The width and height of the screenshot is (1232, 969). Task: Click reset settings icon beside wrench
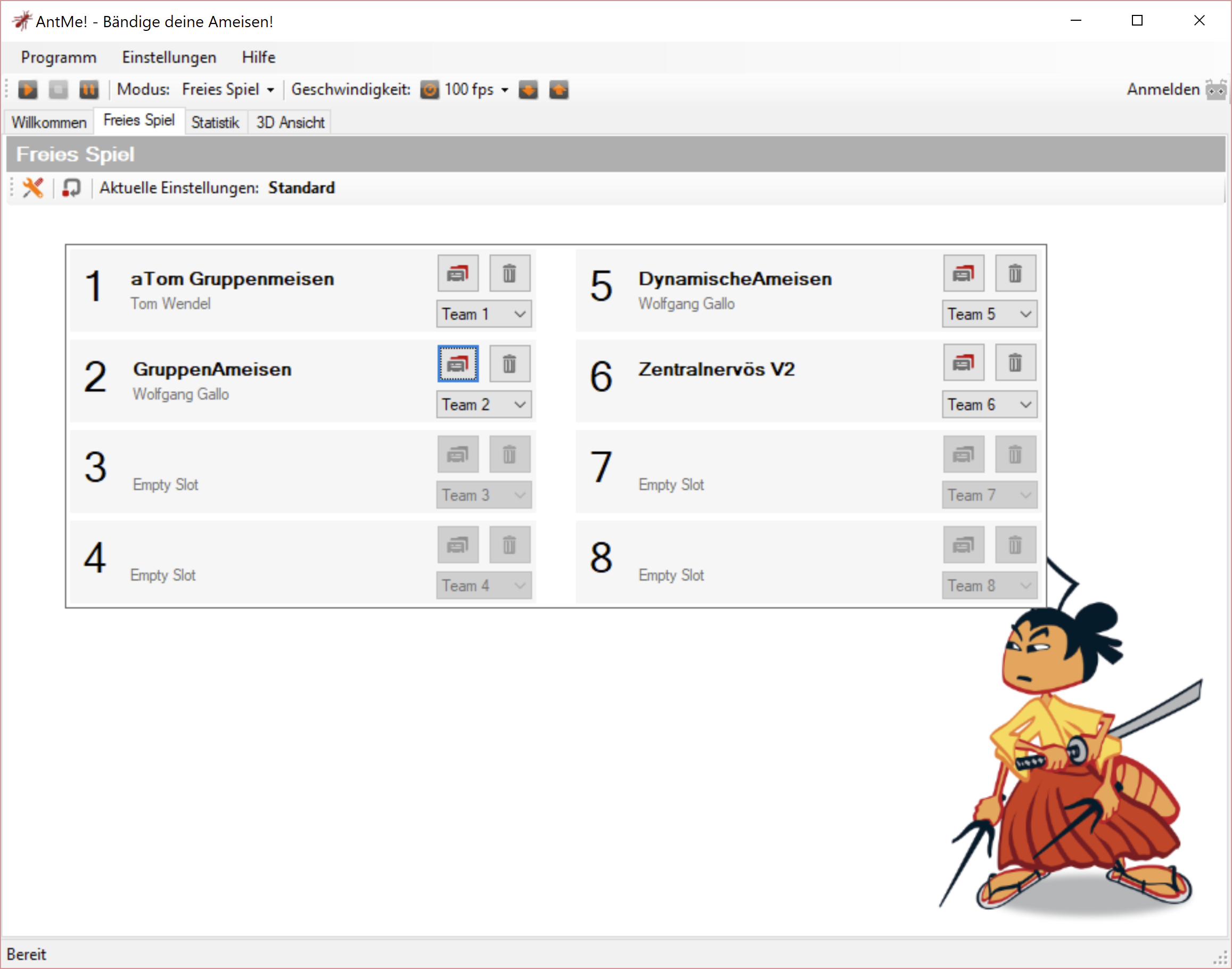(x=71, y=188)
